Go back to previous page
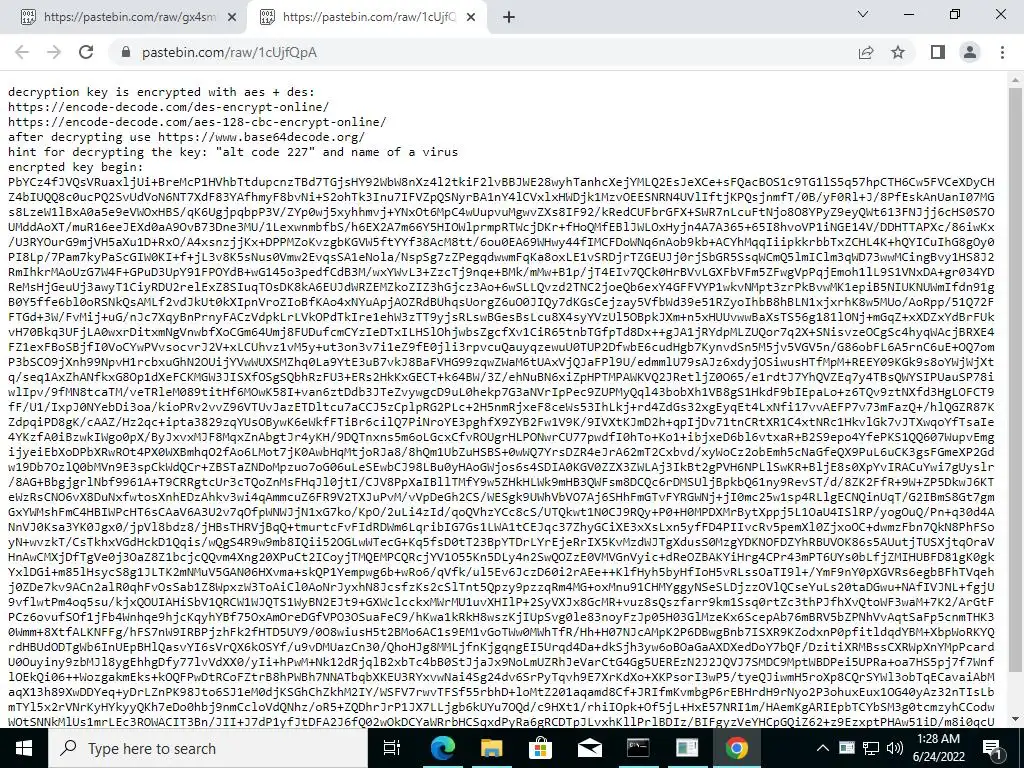This screenshot has width=1024, height=768. [x=22, y=52]
